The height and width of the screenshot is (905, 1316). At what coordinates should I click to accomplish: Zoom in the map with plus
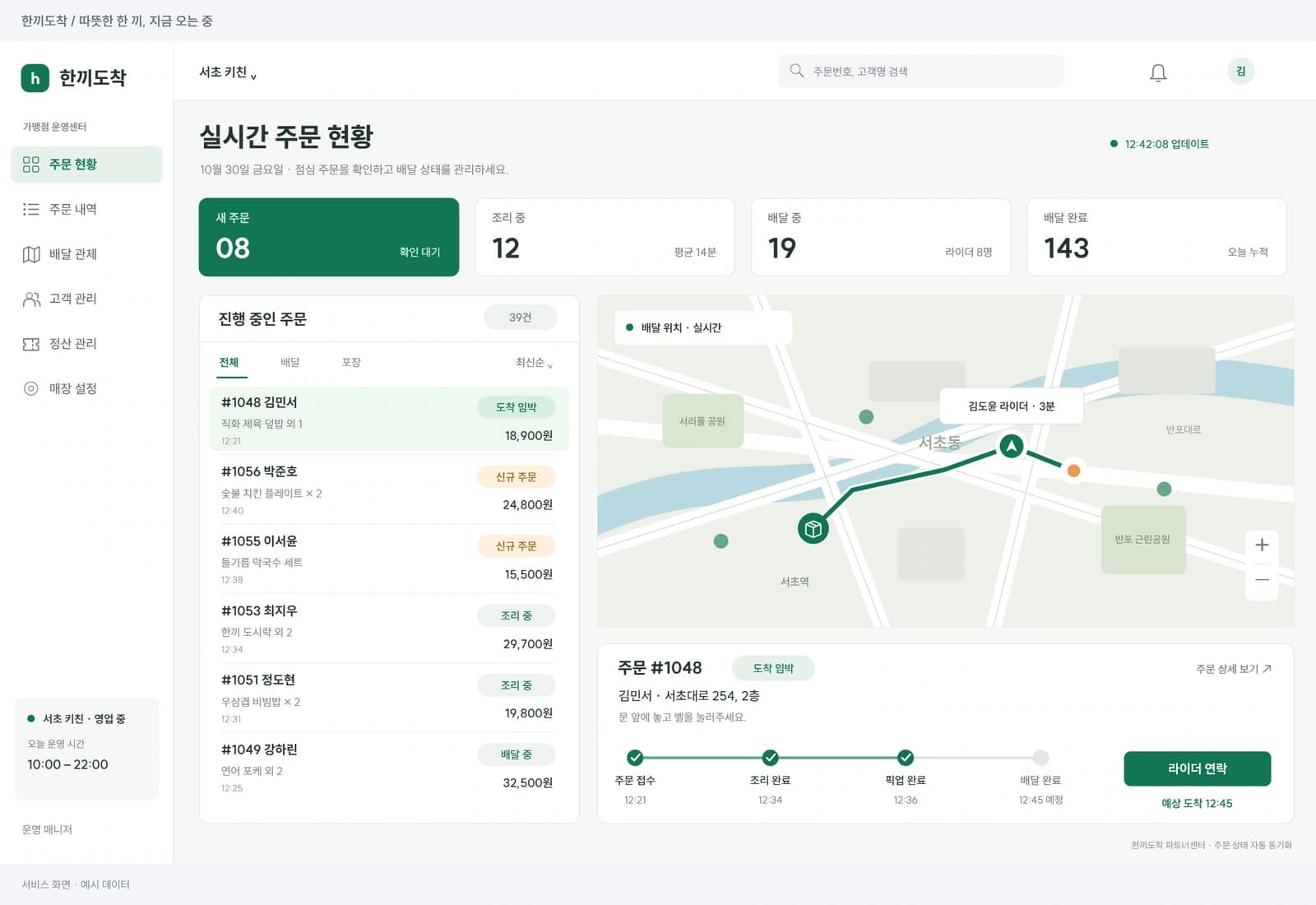coord(1262,545)
